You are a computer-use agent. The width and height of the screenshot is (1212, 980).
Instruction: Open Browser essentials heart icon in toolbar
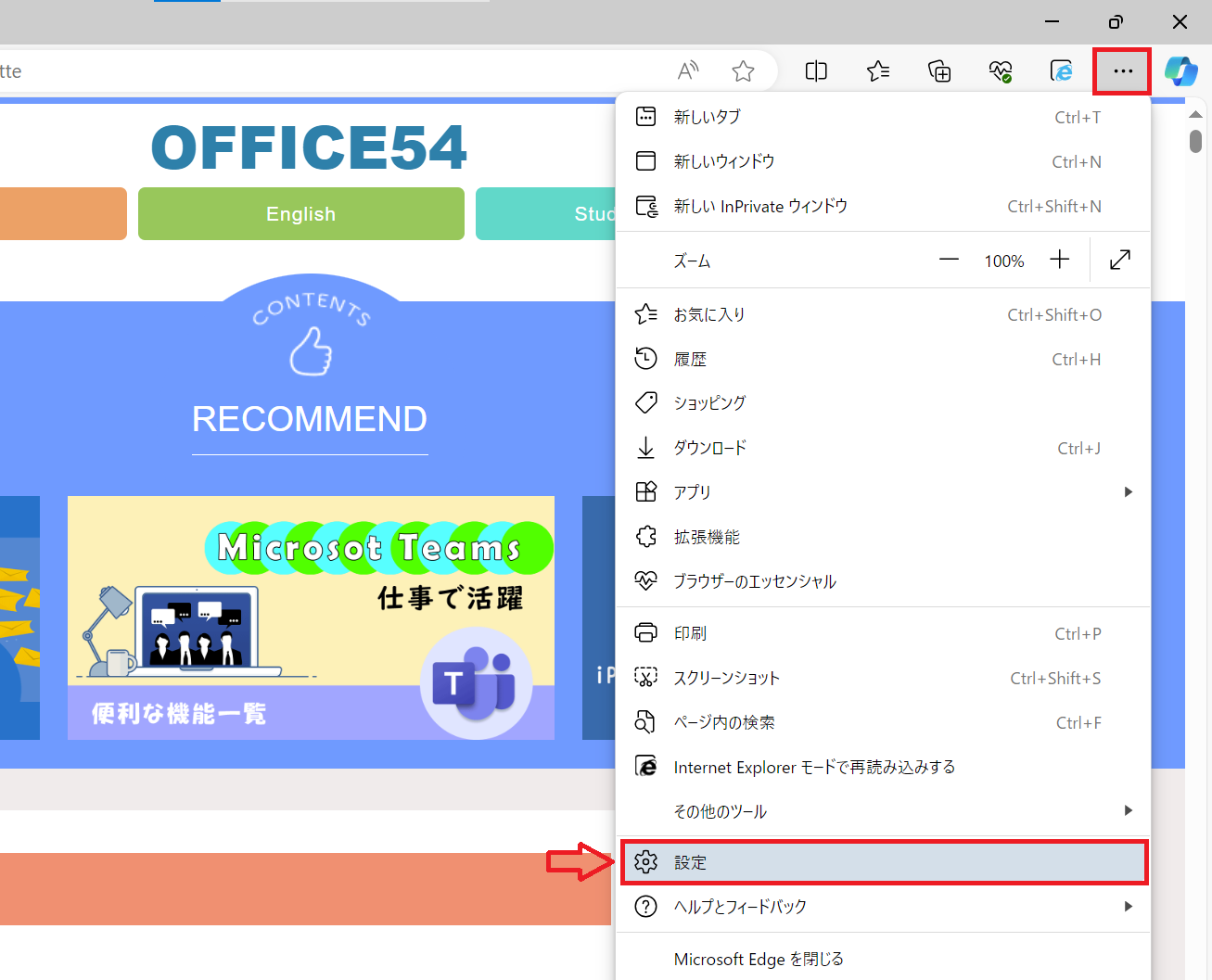coord(1000,71)
